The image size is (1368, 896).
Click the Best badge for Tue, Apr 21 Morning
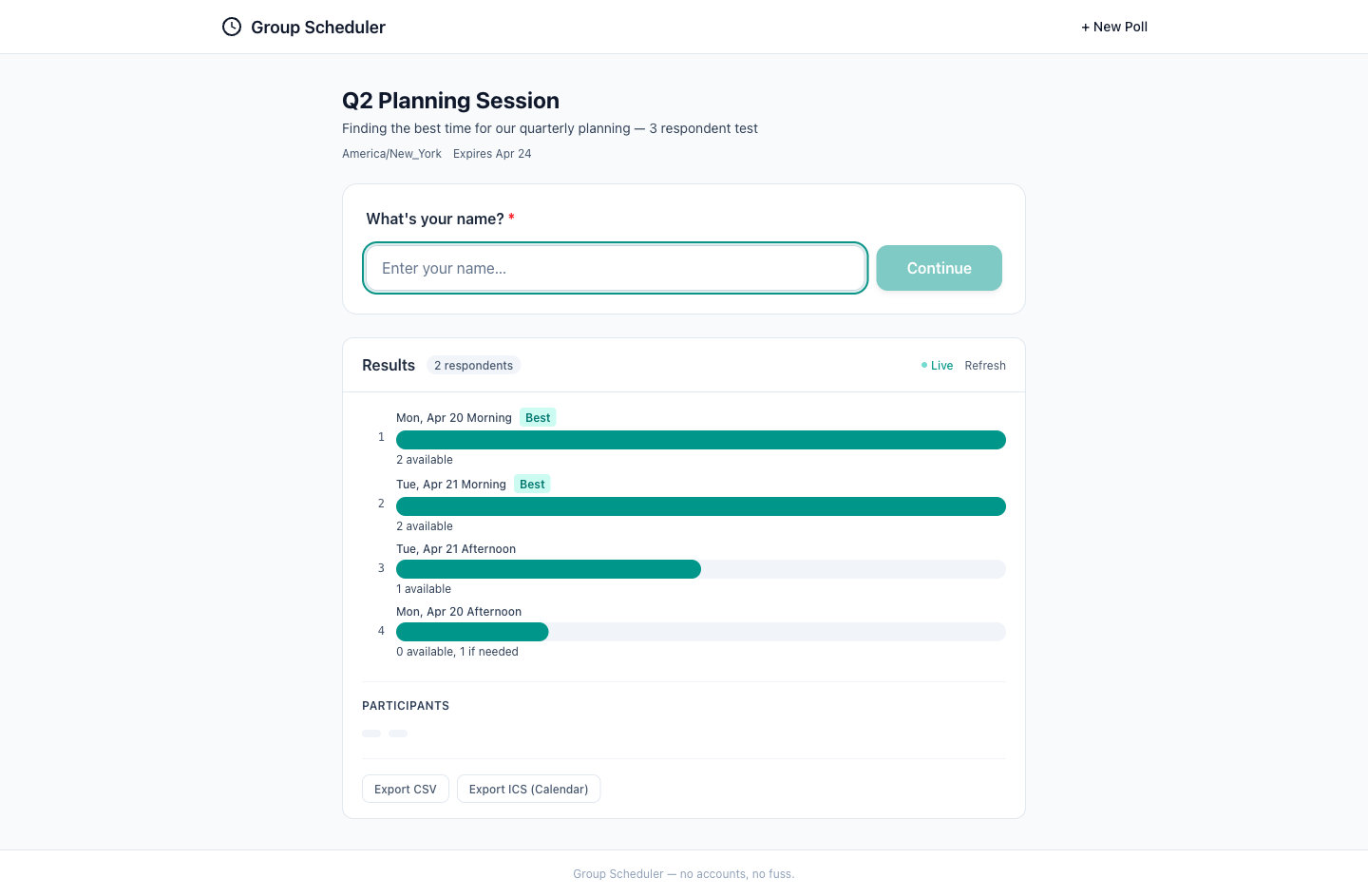coord(532,485)
